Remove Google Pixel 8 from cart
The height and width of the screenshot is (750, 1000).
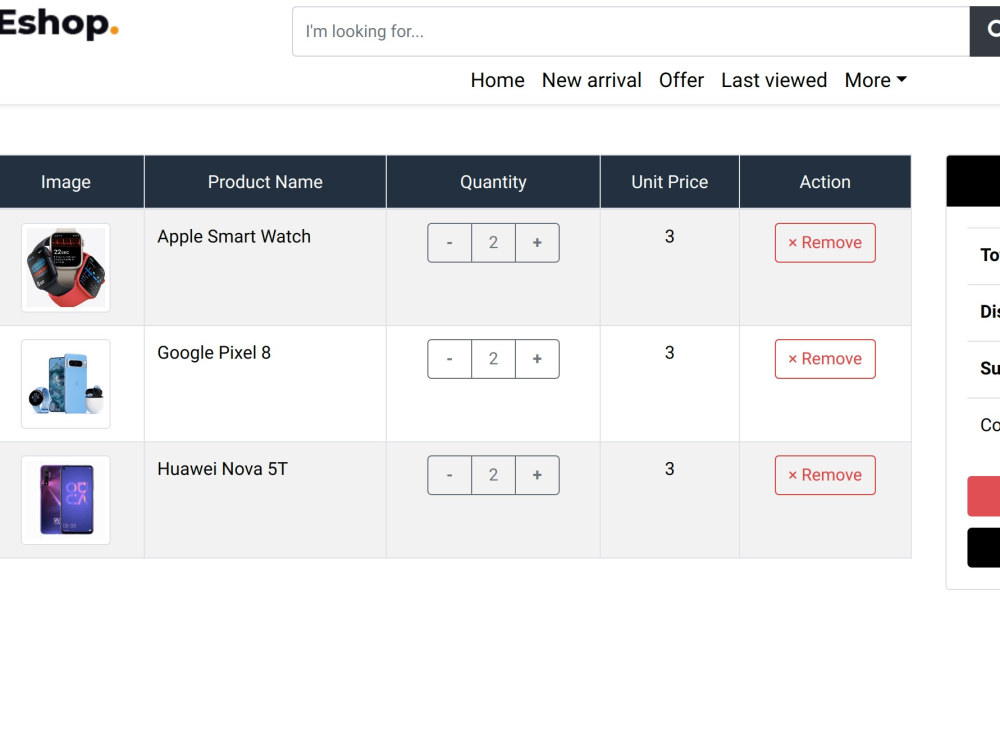coord(825,359)
